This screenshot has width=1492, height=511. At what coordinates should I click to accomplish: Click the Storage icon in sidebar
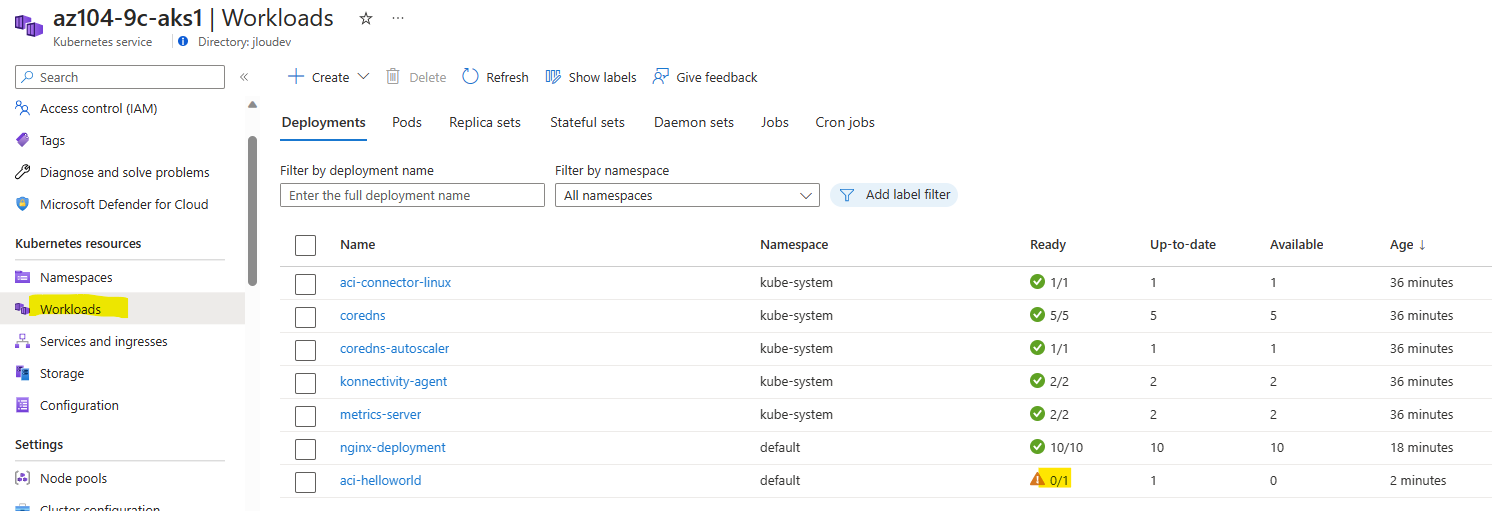coord(23,373)
